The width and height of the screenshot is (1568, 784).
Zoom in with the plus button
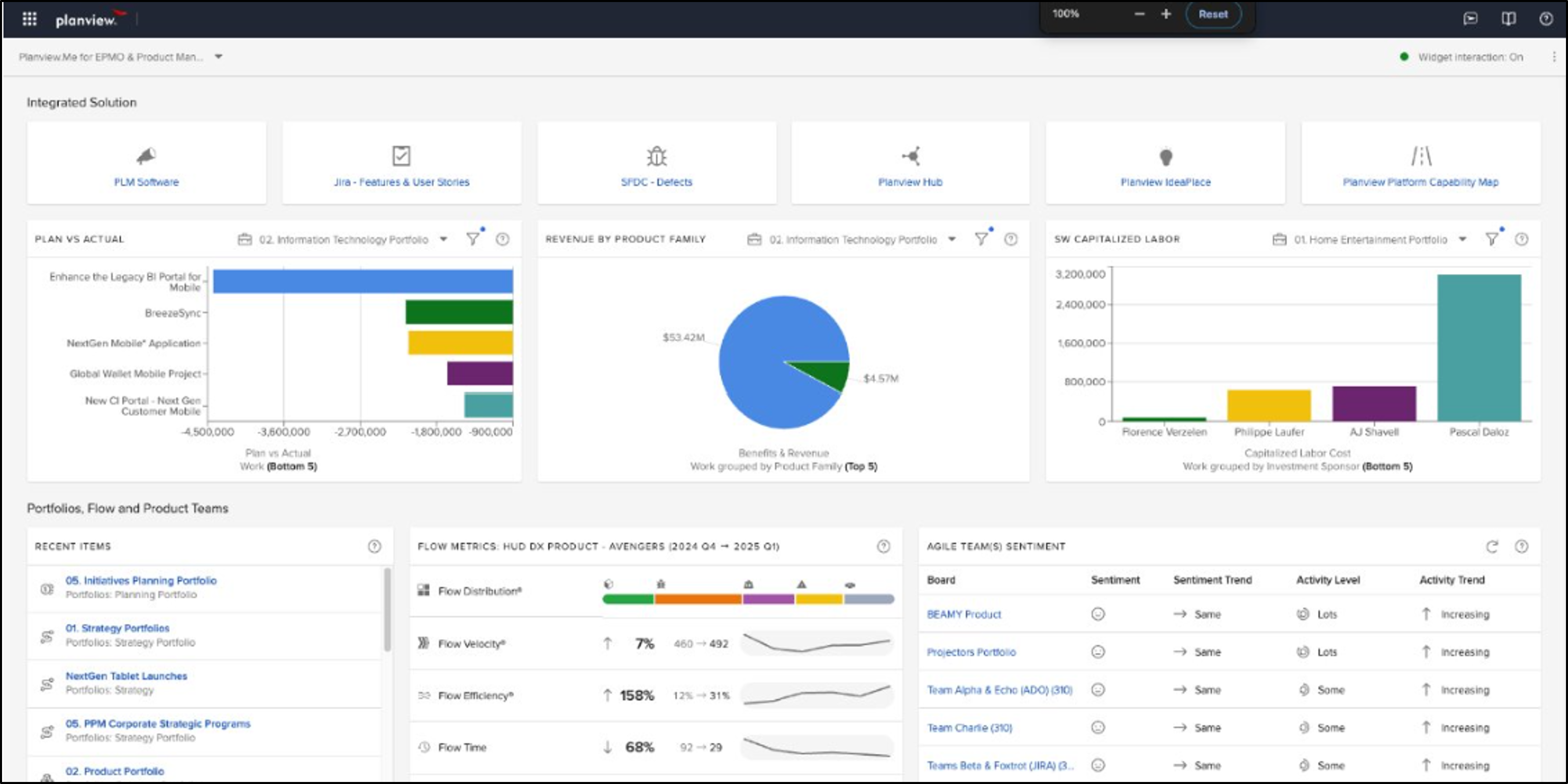[1165, 14]
